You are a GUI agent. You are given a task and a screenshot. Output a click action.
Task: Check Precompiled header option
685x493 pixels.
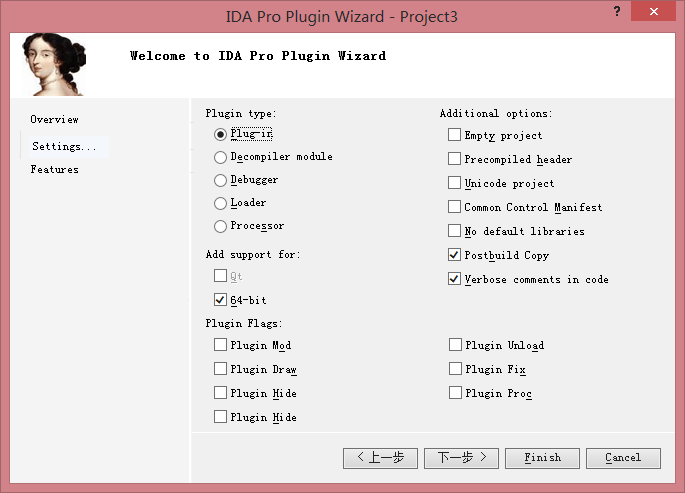coord(455,159)
